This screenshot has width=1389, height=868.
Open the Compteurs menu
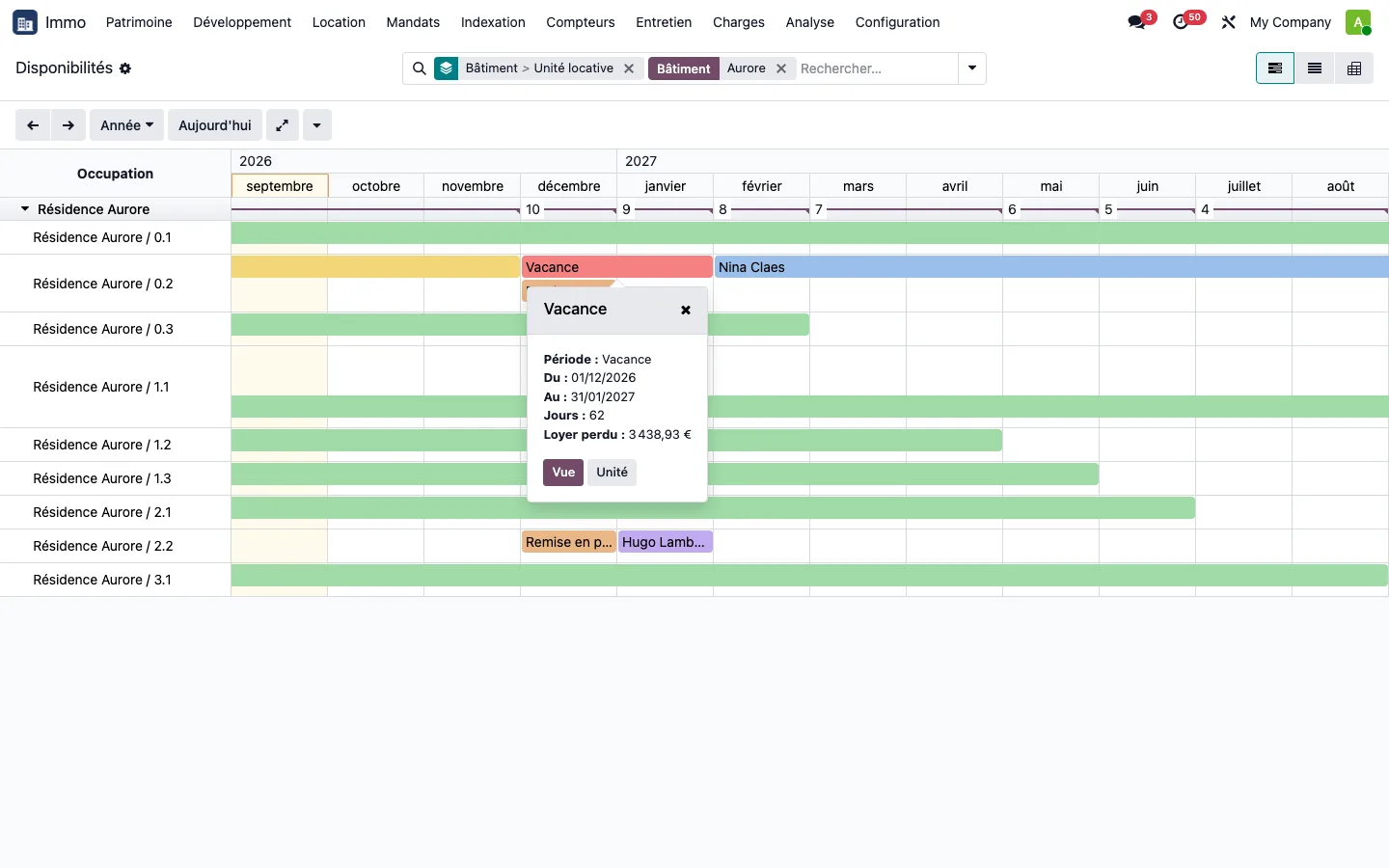coord(581,22)
